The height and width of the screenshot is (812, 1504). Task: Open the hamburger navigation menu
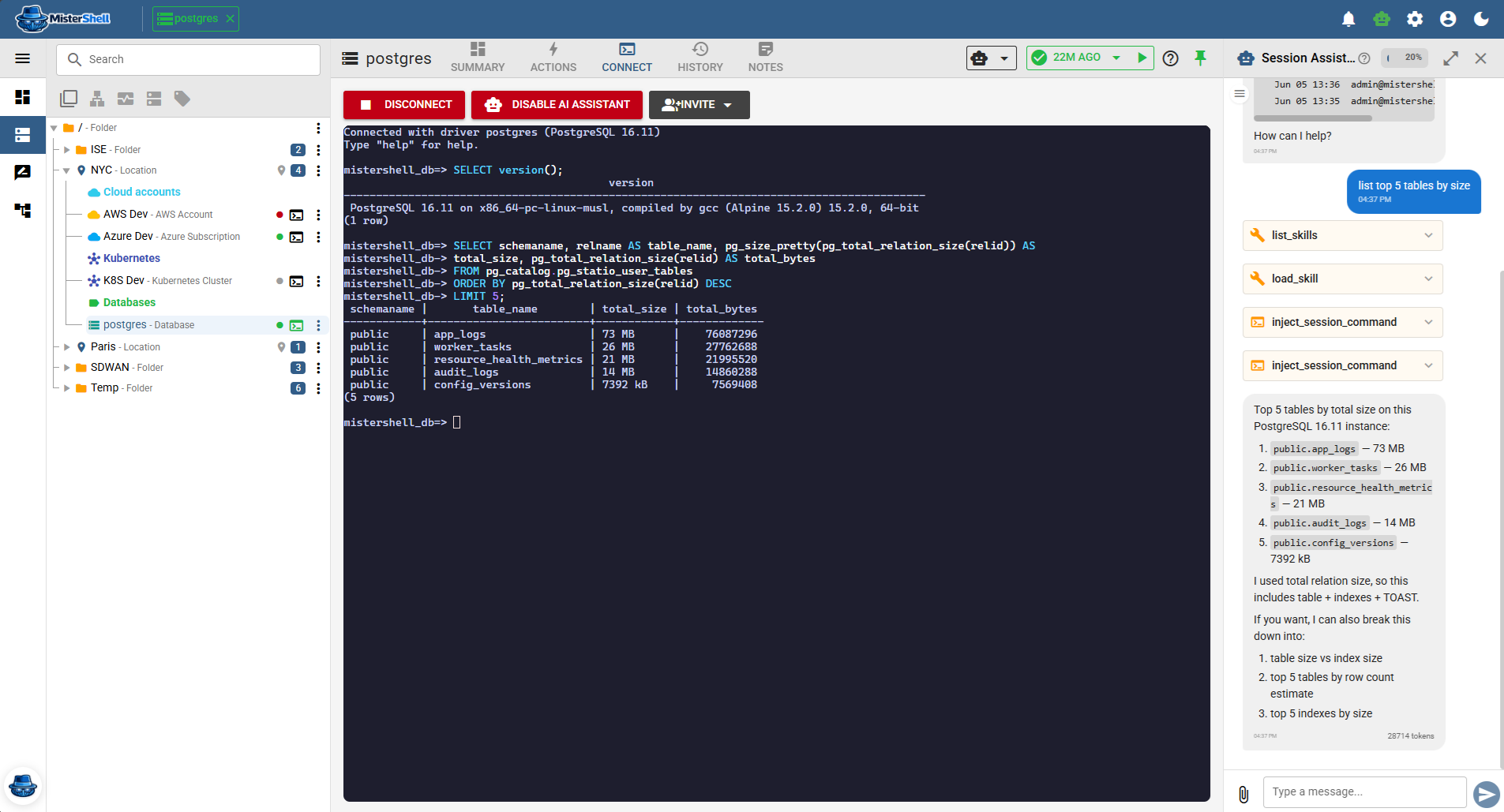23,58
